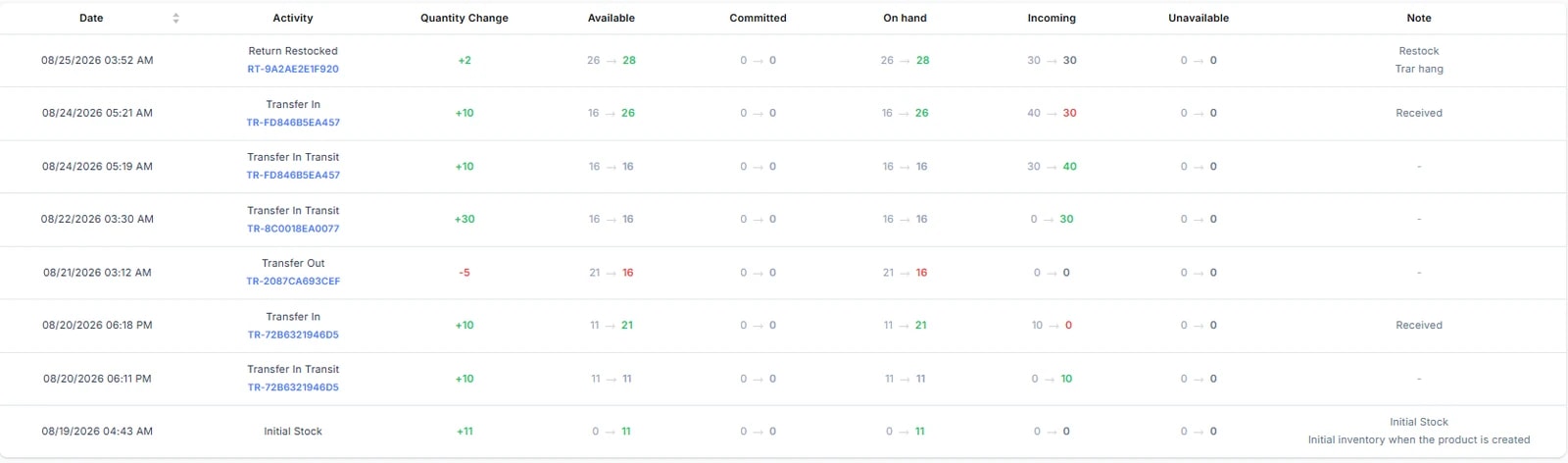Open transfer out link TR-2087CA693CEF

293,282
